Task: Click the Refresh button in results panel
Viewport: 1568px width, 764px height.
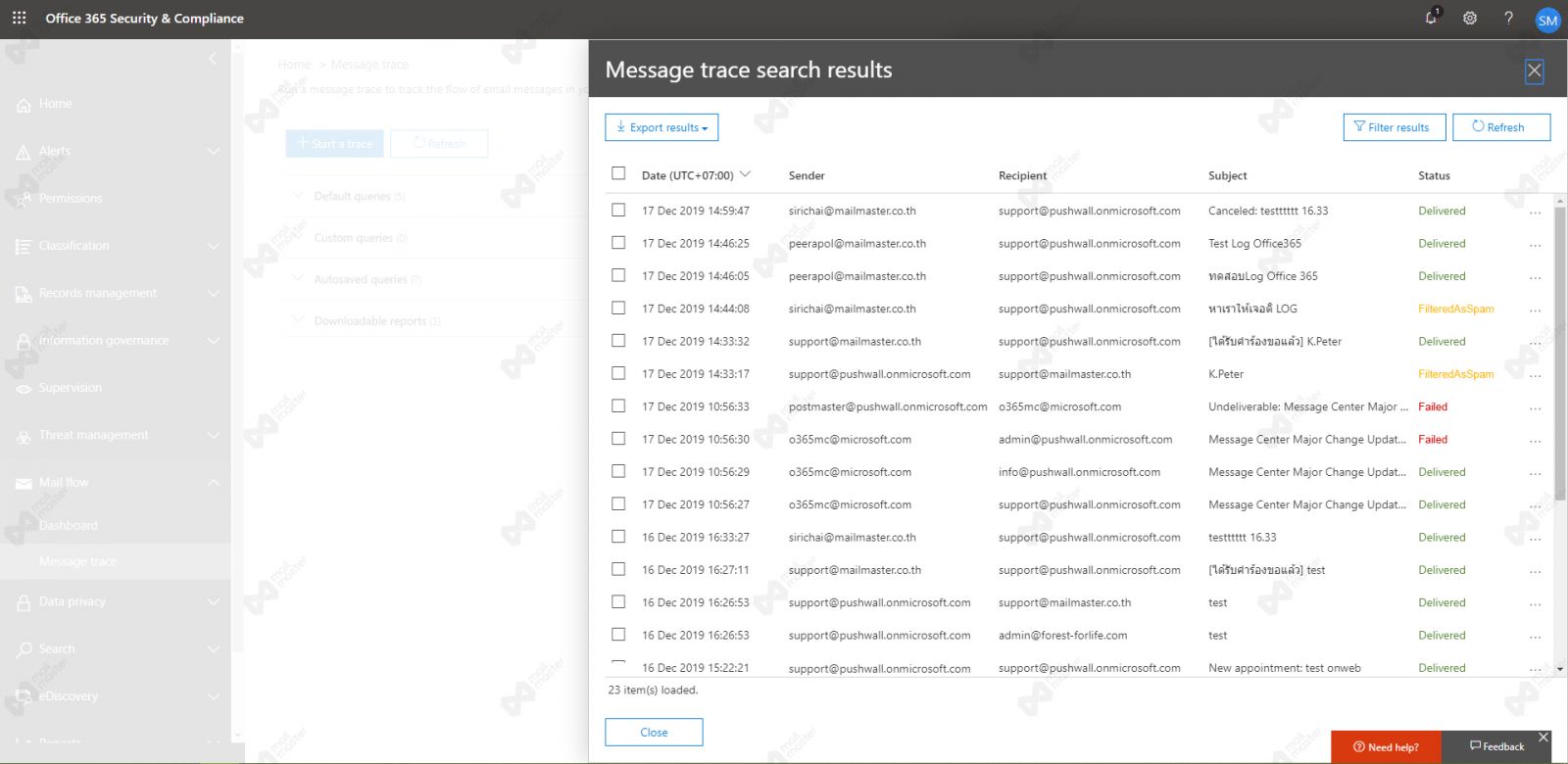Action: (x=1500, y=127)
